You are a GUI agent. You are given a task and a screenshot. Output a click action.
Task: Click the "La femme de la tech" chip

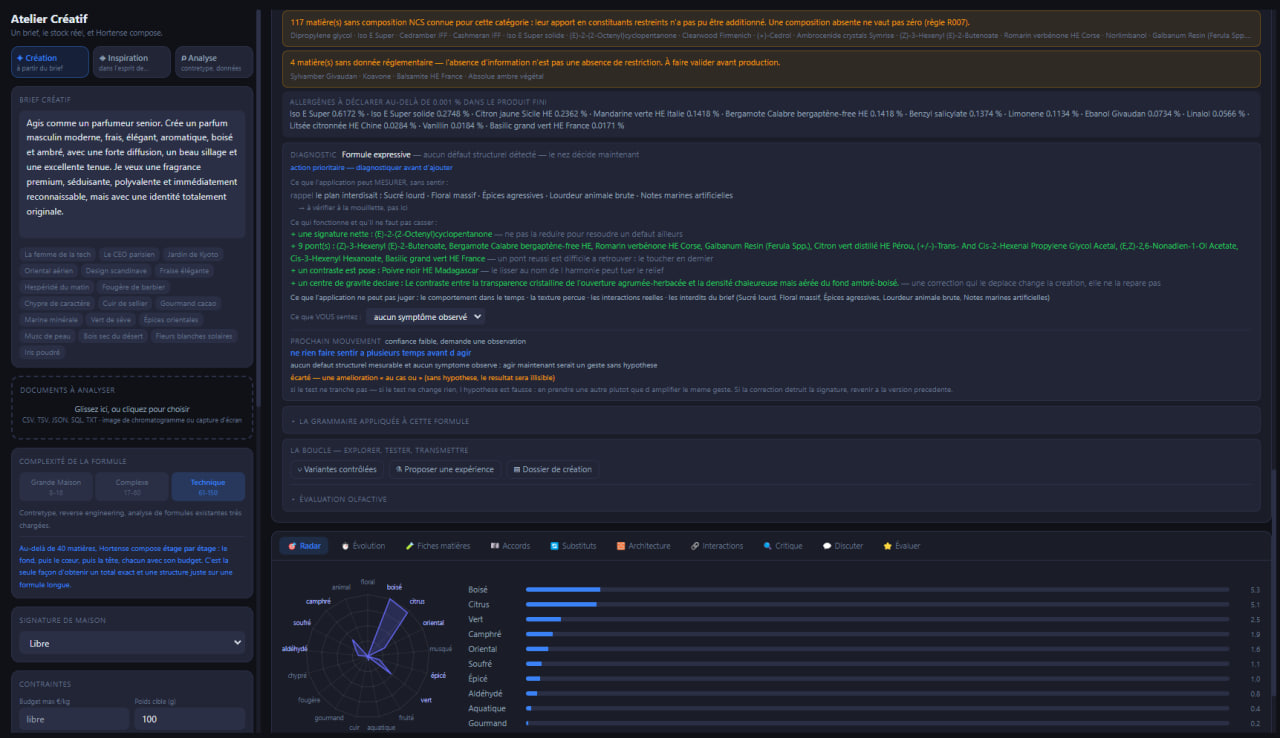tap(56, 254)
